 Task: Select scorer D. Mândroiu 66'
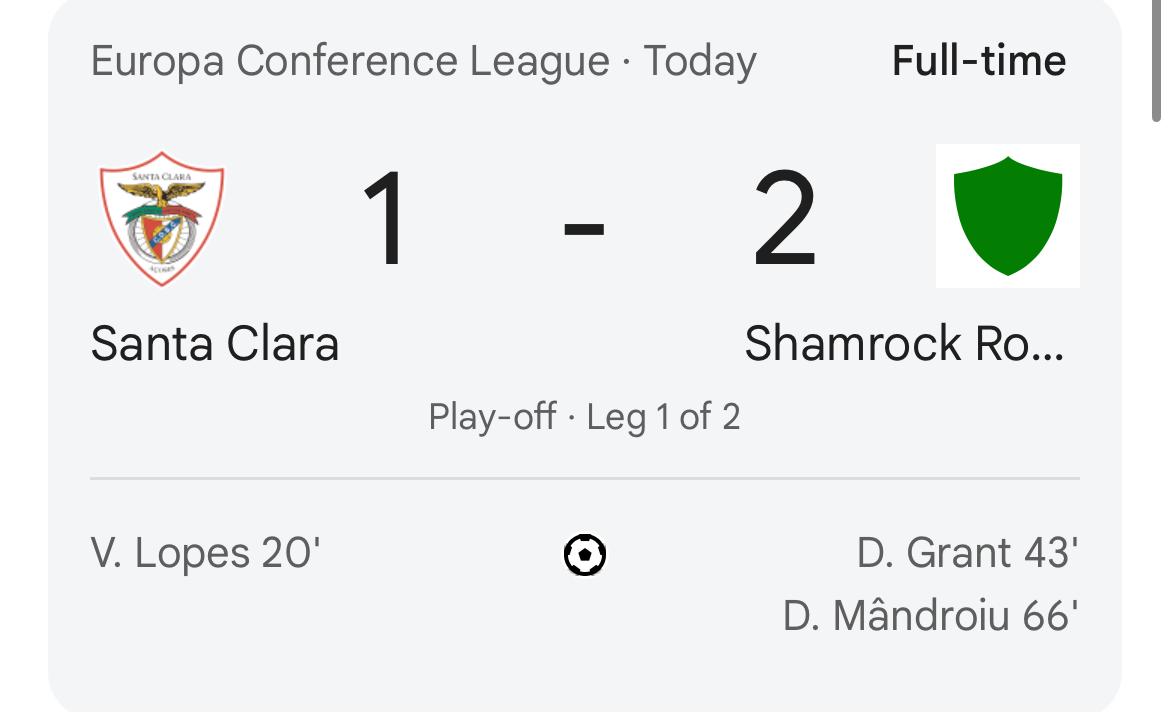pyautogui.click(x=930, y=616)
